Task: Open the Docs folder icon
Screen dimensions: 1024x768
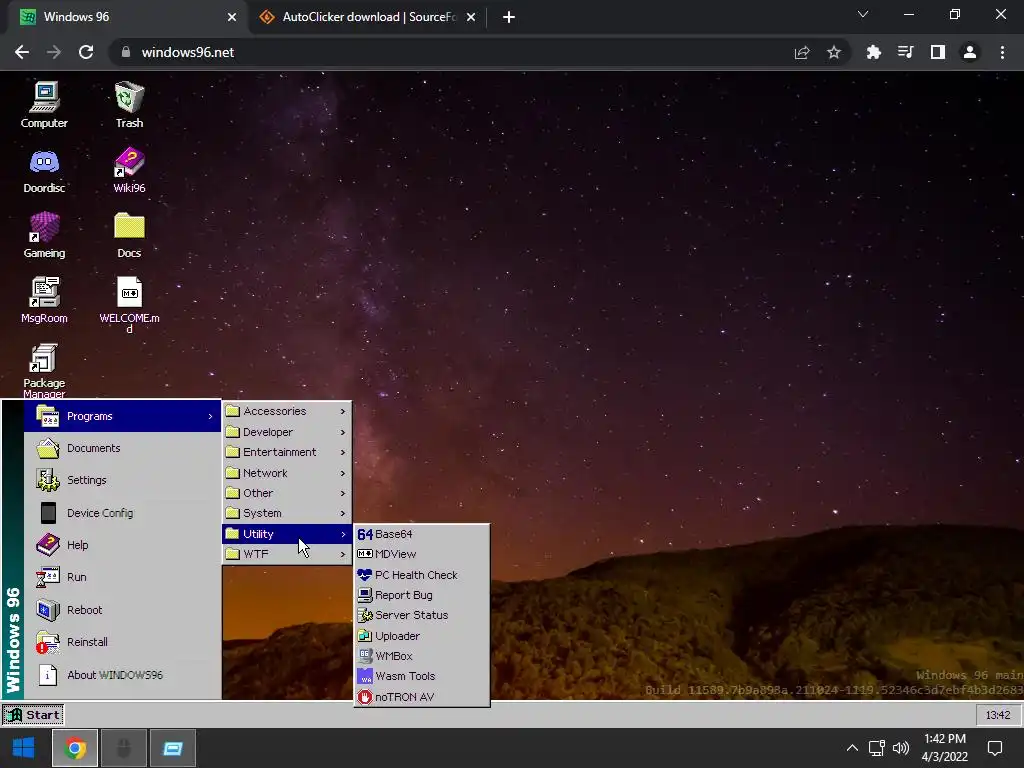Action: point(129,235)
